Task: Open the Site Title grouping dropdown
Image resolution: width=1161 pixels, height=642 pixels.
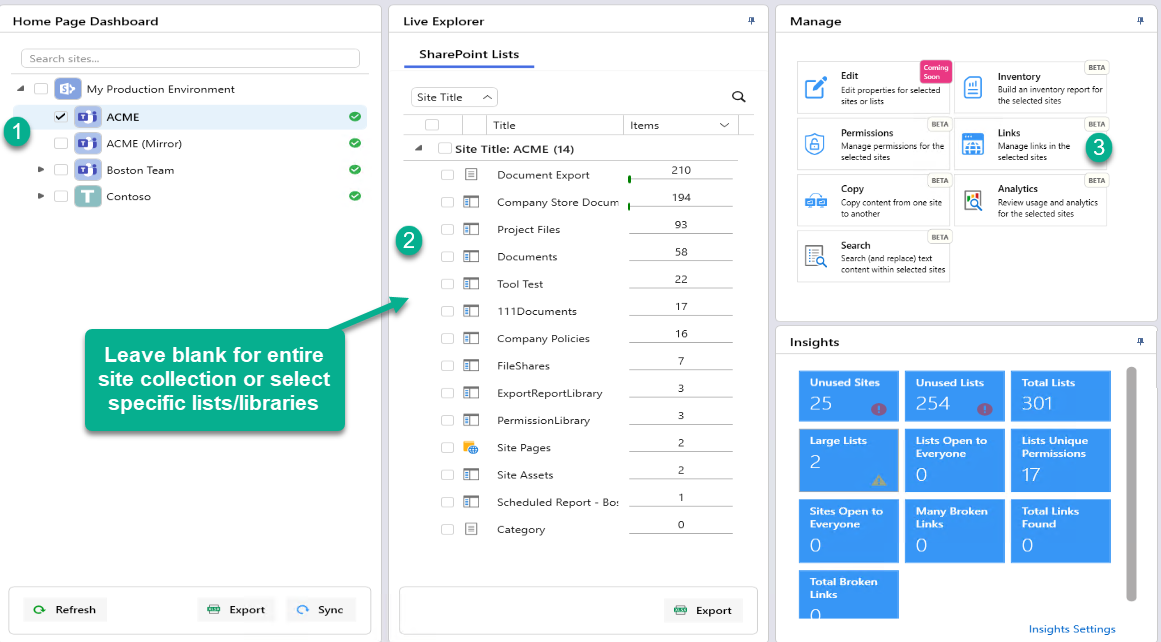Action: pos(454,97)
